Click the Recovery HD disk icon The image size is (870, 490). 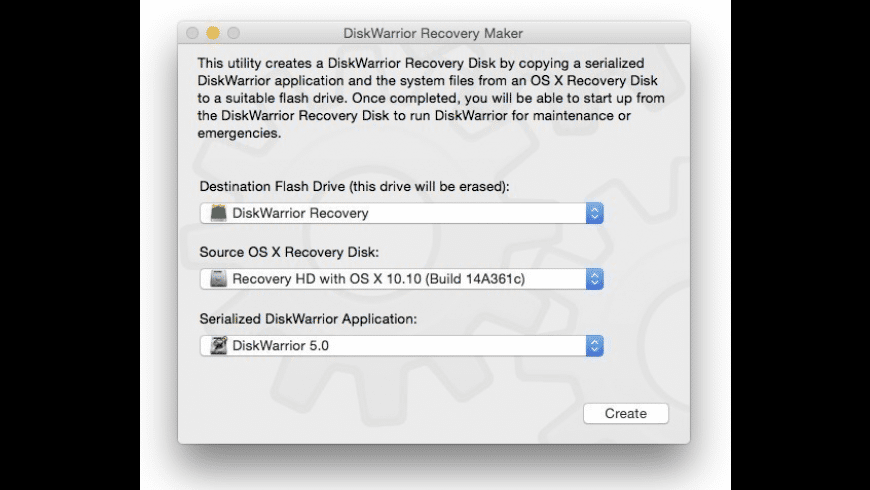[217, 279]
